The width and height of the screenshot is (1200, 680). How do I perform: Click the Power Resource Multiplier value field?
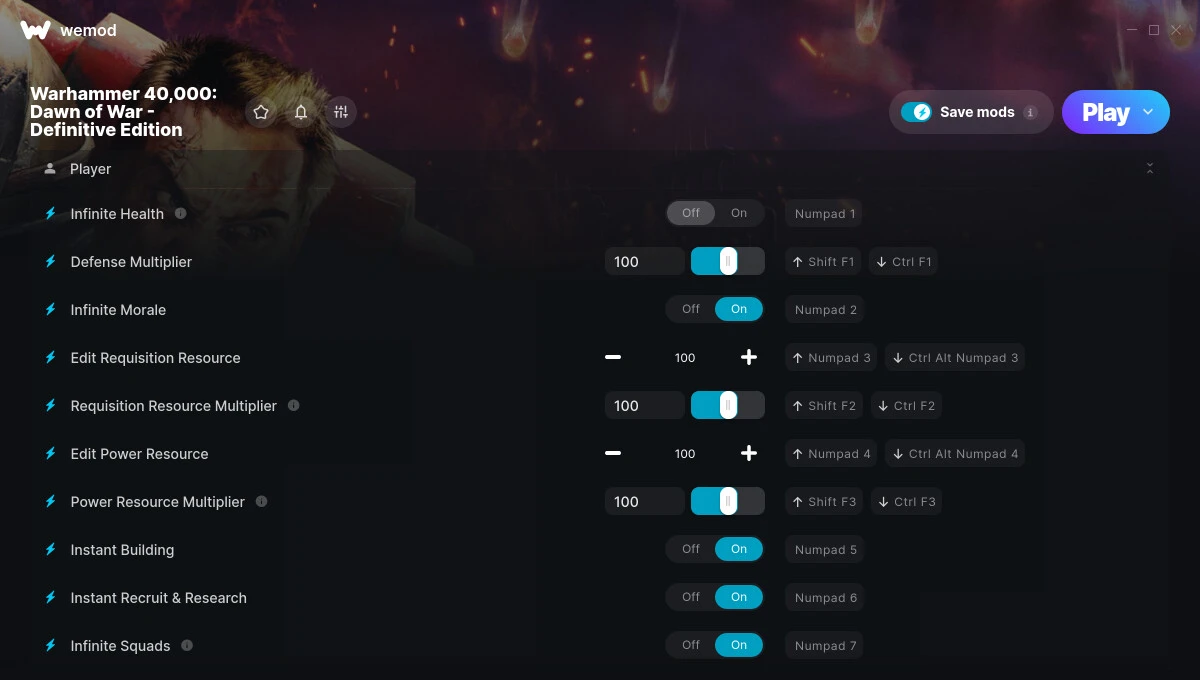[x=645, y=501]
